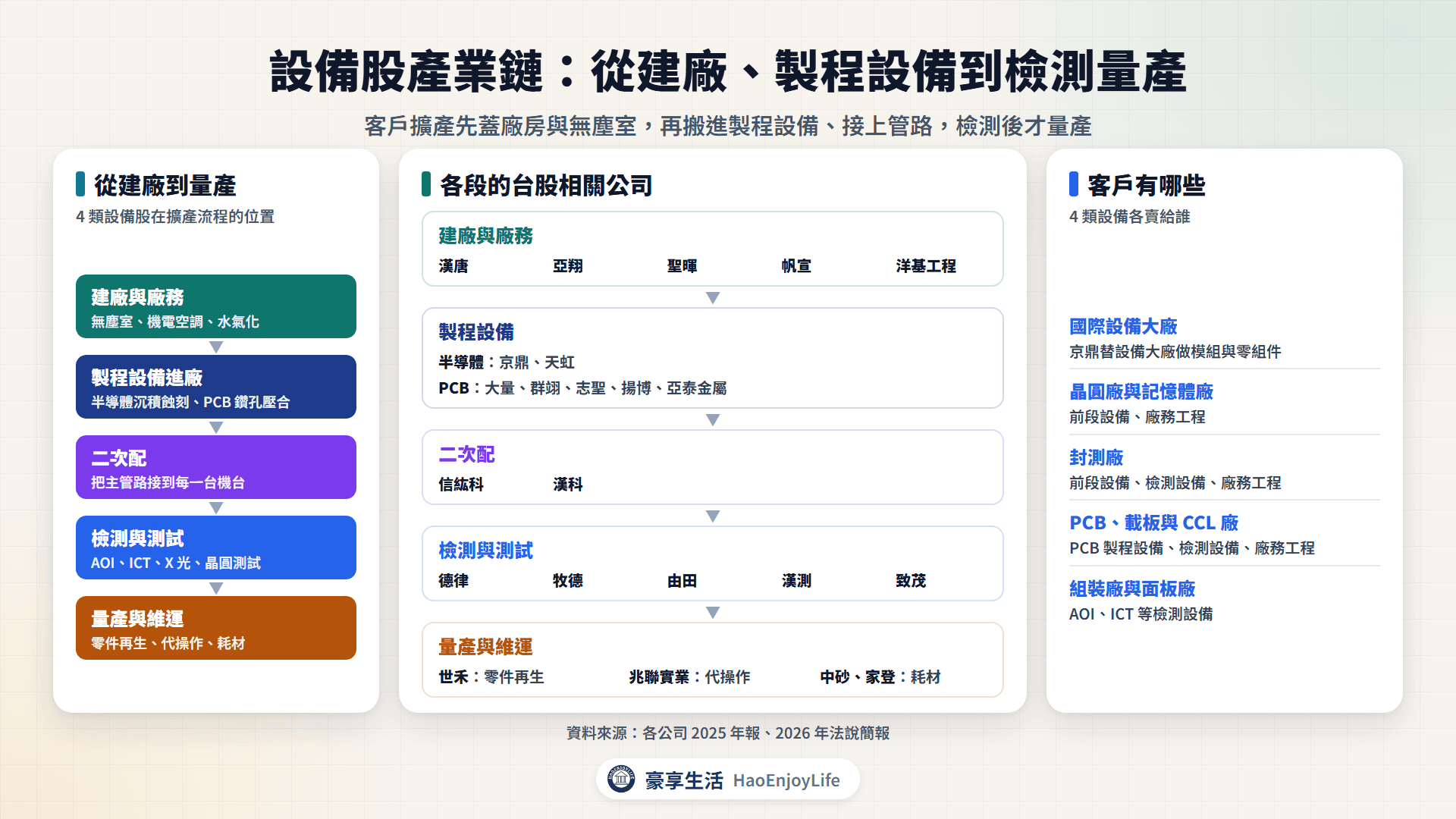Click the PCB、載板與 CCL 廠 heading
1456x819 pixels.
pyautogui.click(x=1154, y=523)
